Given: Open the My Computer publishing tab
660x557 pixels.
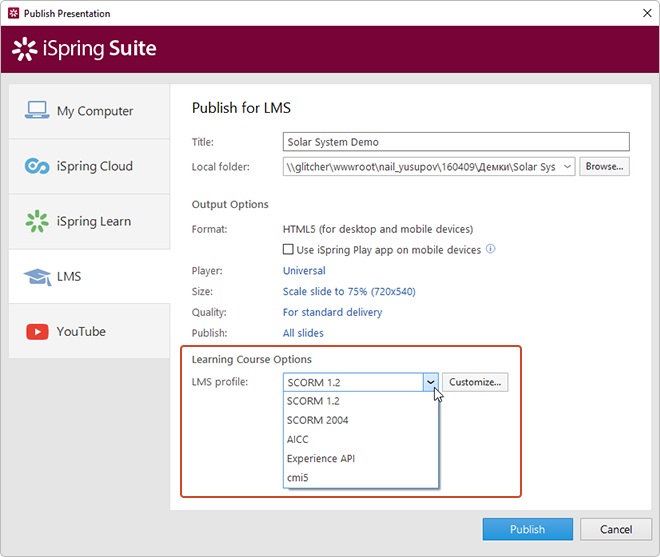Looking at the screenshot, I should (89, 111).
